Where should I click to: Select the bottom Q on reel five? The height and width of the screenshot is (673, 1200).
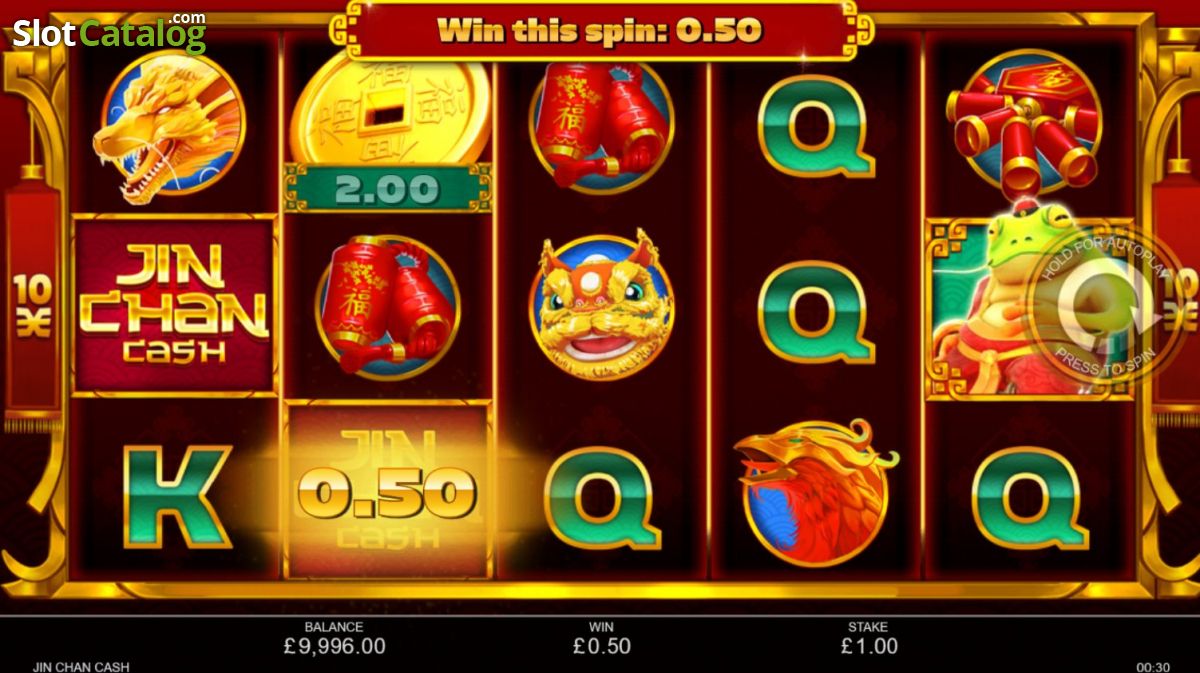pos(1029,497)
